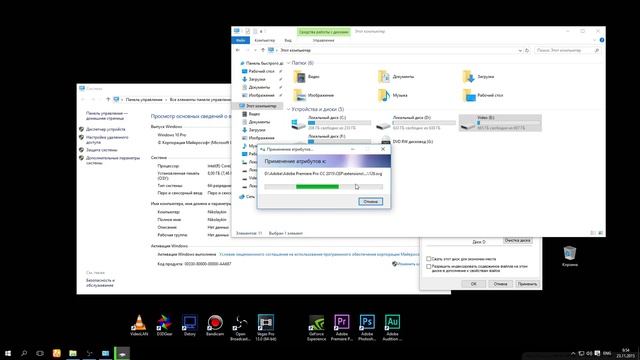Toggle compress this disk checkbox

click(x=429, y=259)
